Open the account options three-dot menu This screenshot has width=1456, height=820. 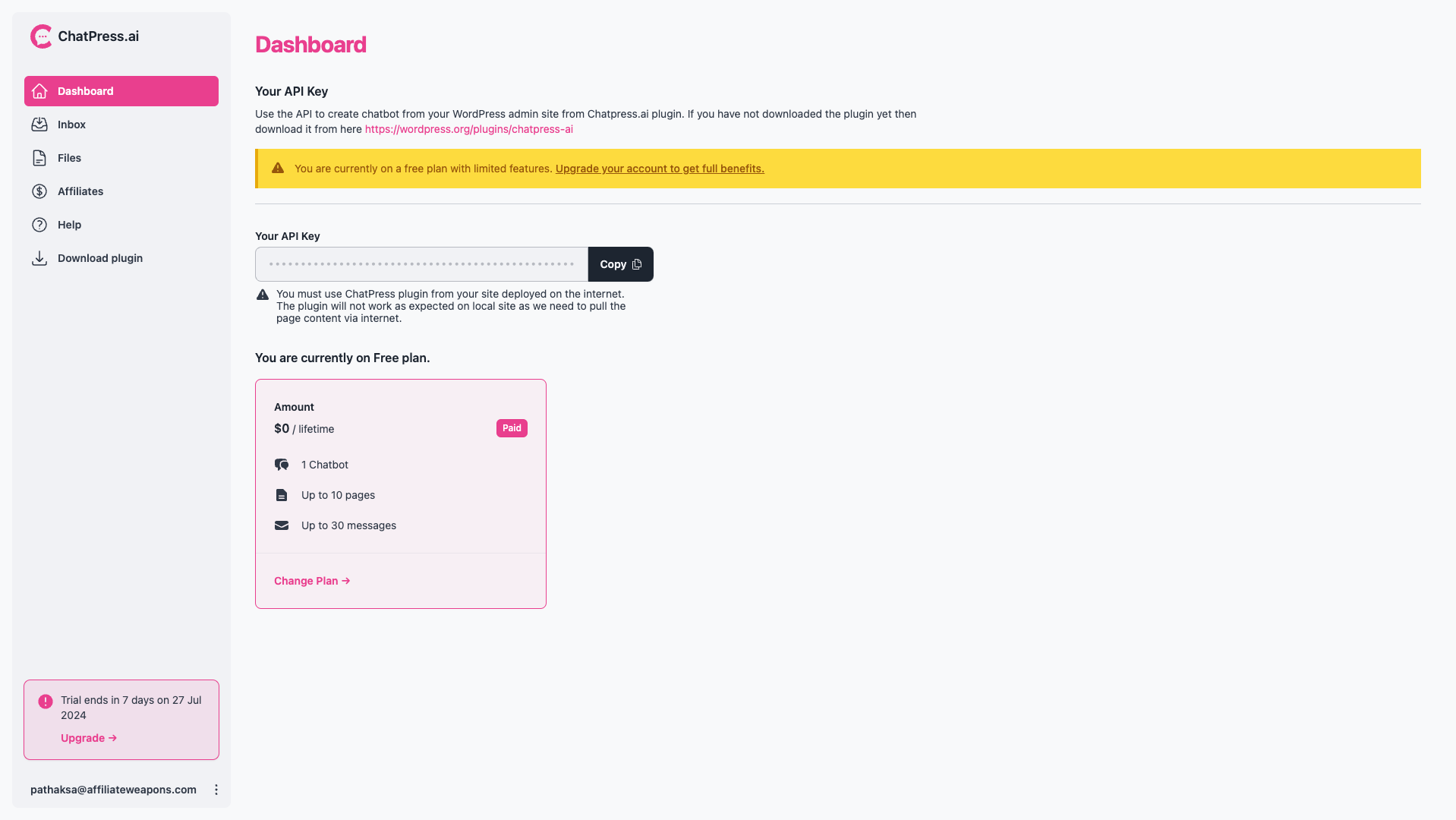coord(216,790)
